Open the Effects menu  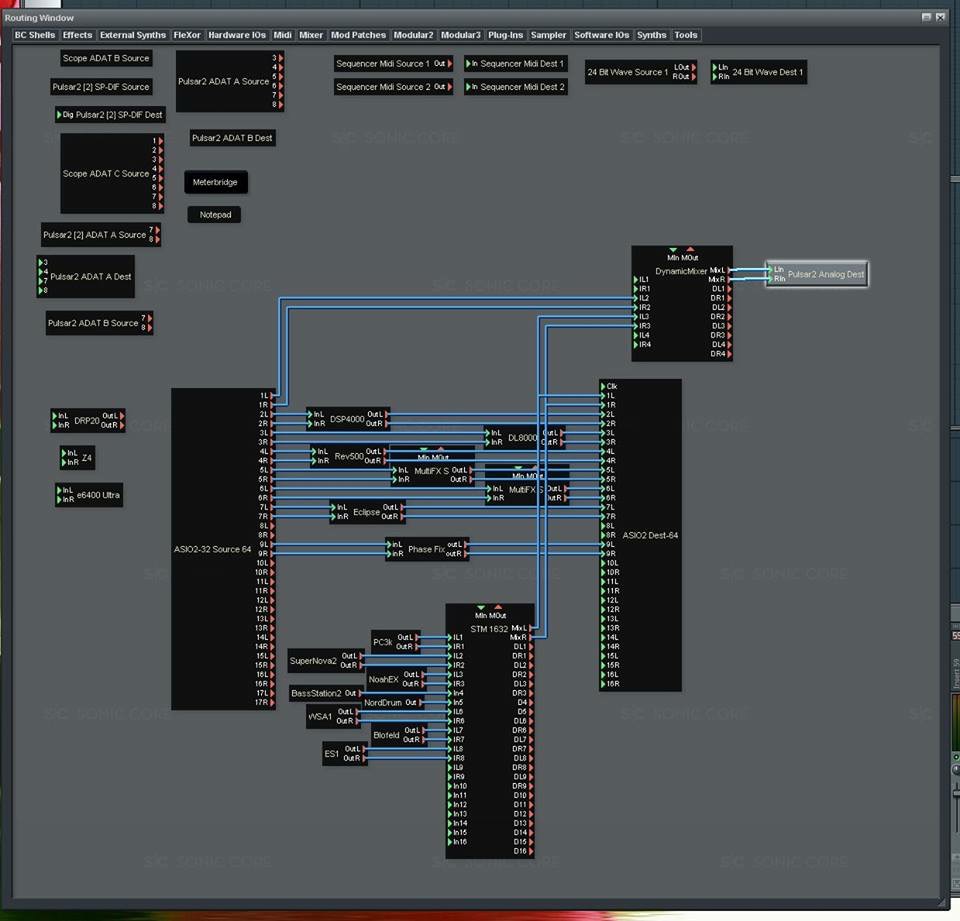point(77,35)
